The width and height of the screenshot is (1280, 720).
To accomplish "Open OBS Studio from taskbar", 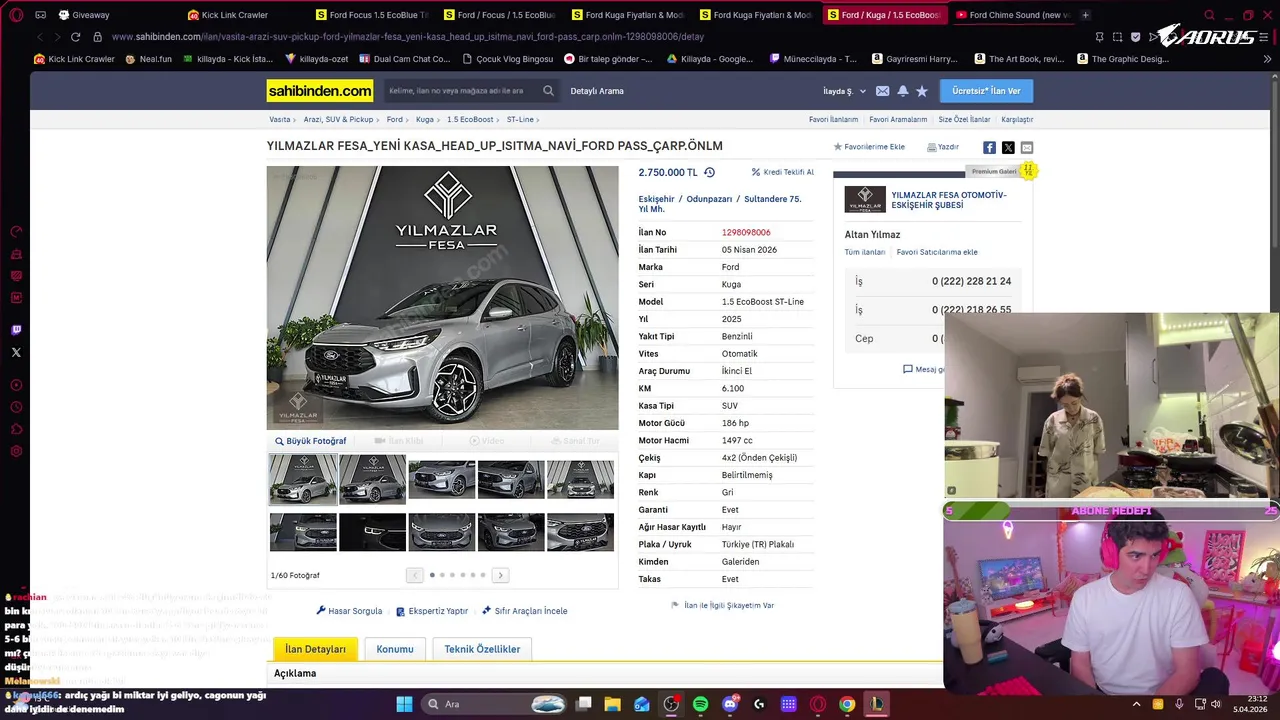I will coord(671,704).
